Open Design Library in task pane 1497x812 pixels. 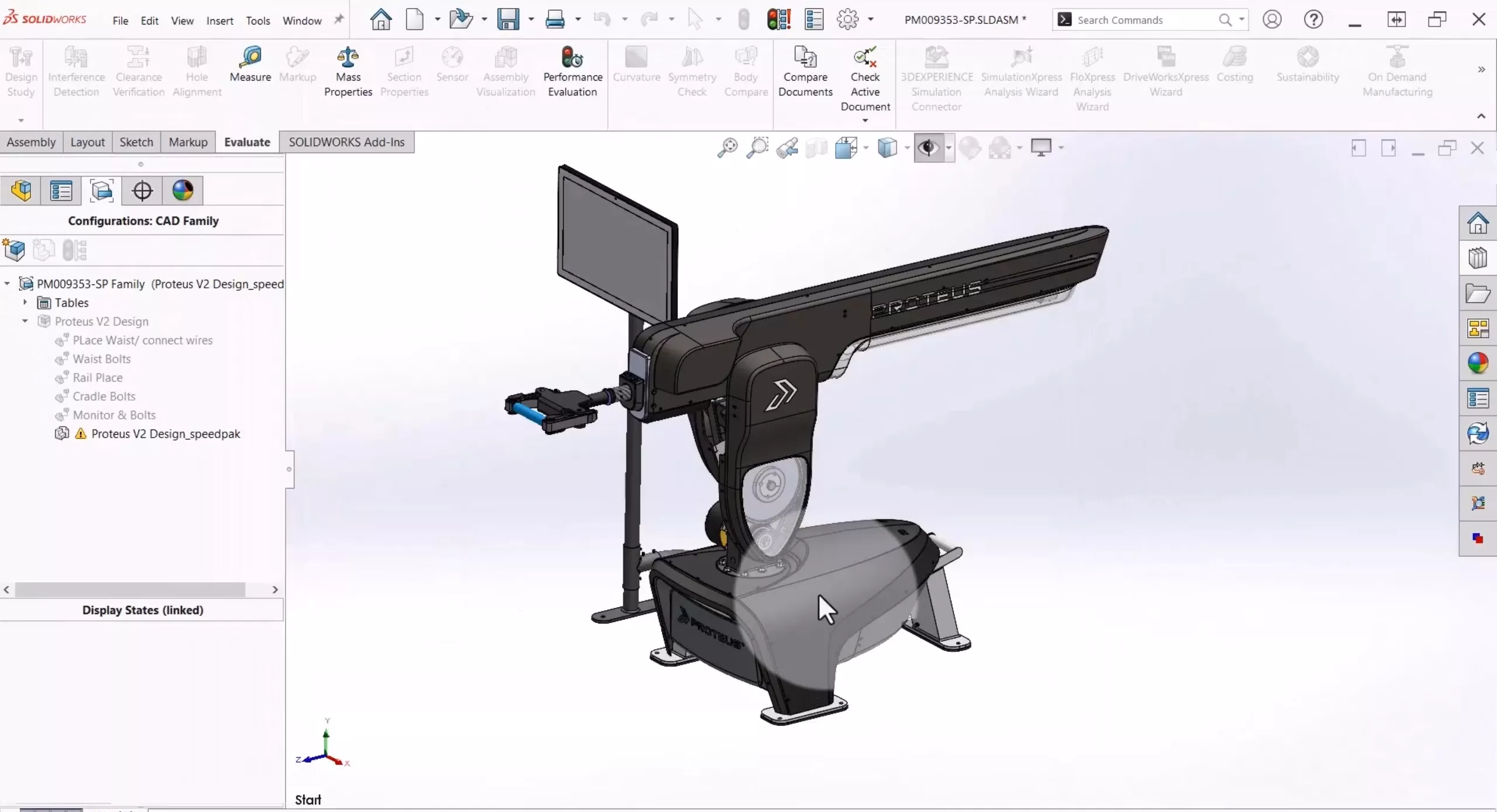pos(1478,258)
